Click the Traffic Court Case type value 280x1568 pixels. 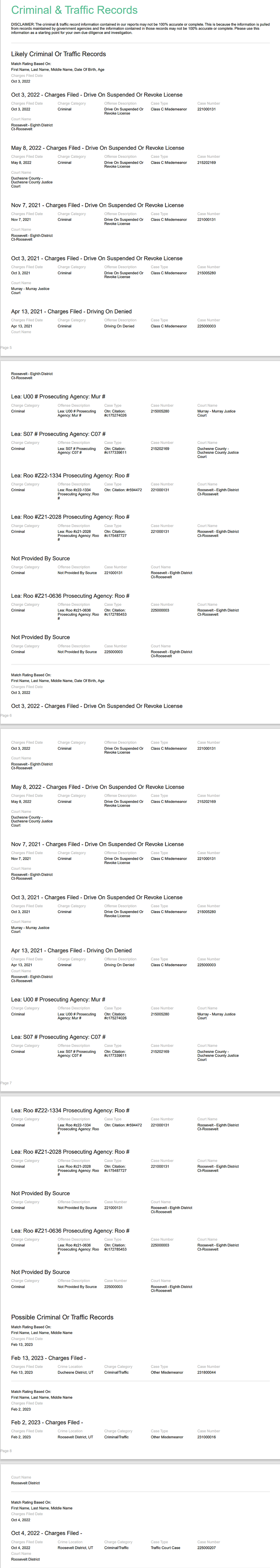click(165, 1548)
